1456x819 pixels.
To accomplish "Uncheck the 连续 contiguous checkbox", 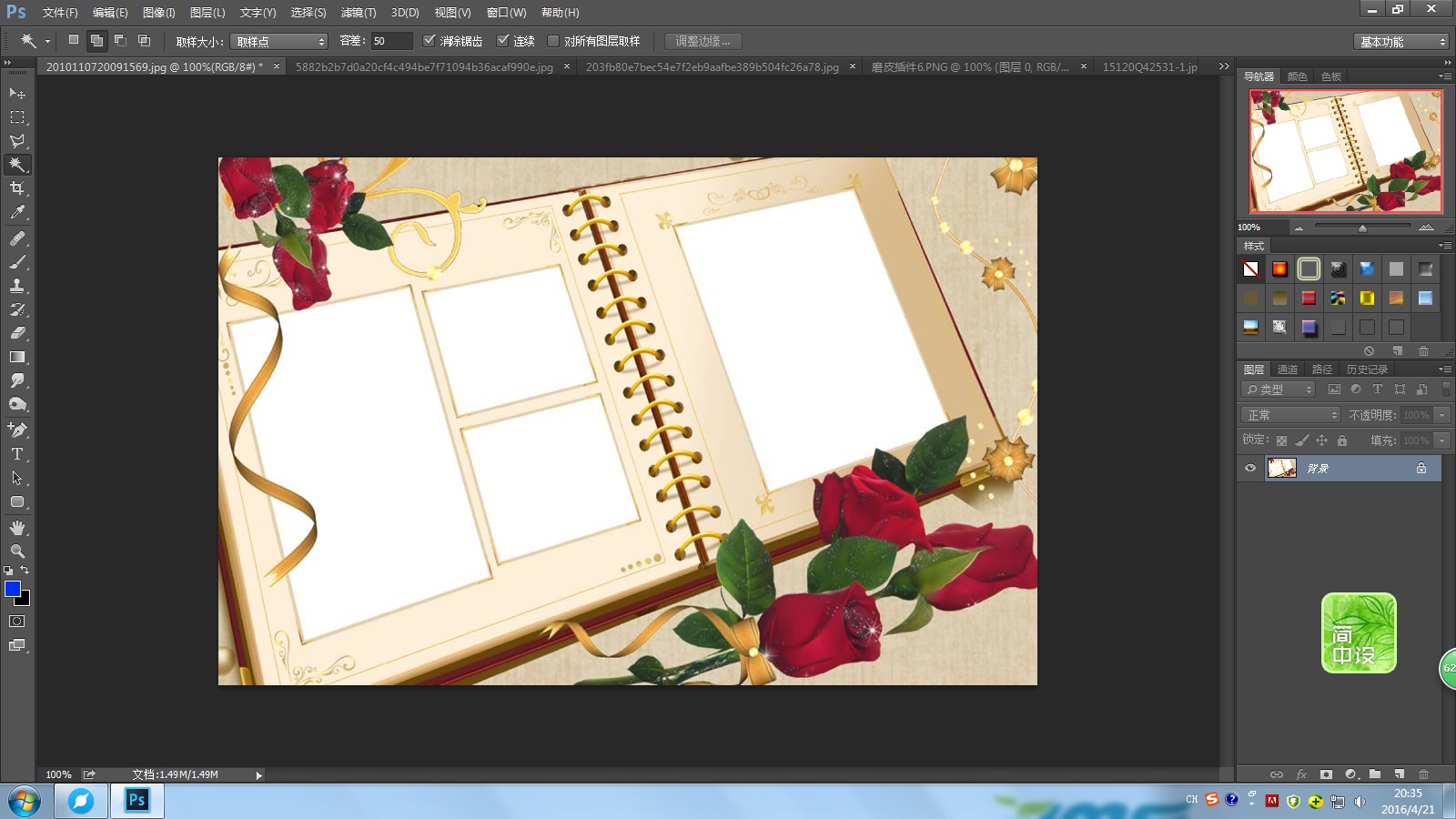I will click(502, 41).
